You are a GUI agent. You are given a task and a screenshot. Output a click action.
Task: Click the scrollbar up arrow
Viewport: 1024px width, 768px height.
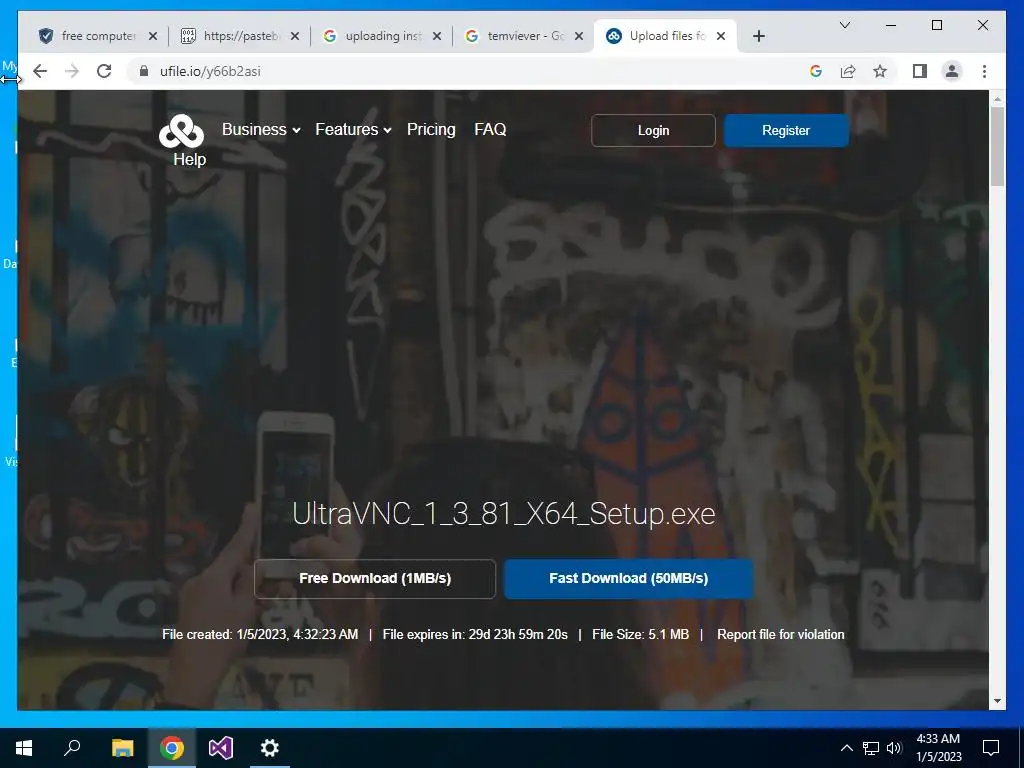click(997, 99)
